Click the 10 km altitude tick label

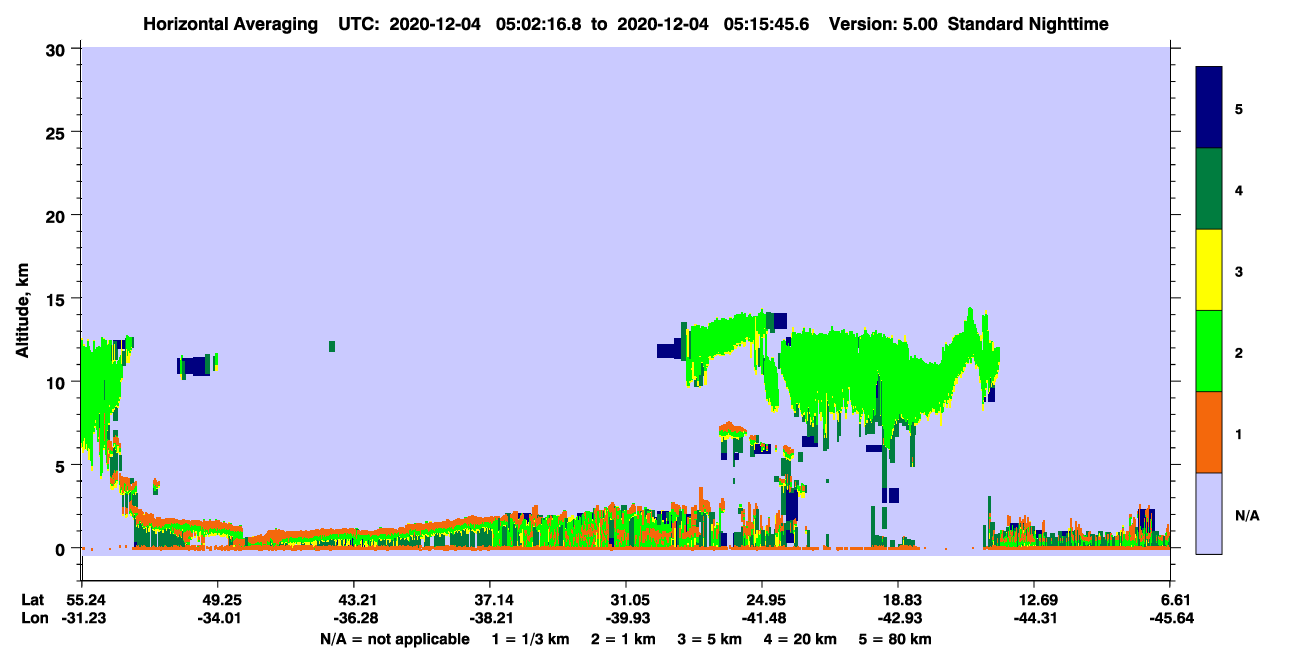pyautogui.click(x=57, y=382)
